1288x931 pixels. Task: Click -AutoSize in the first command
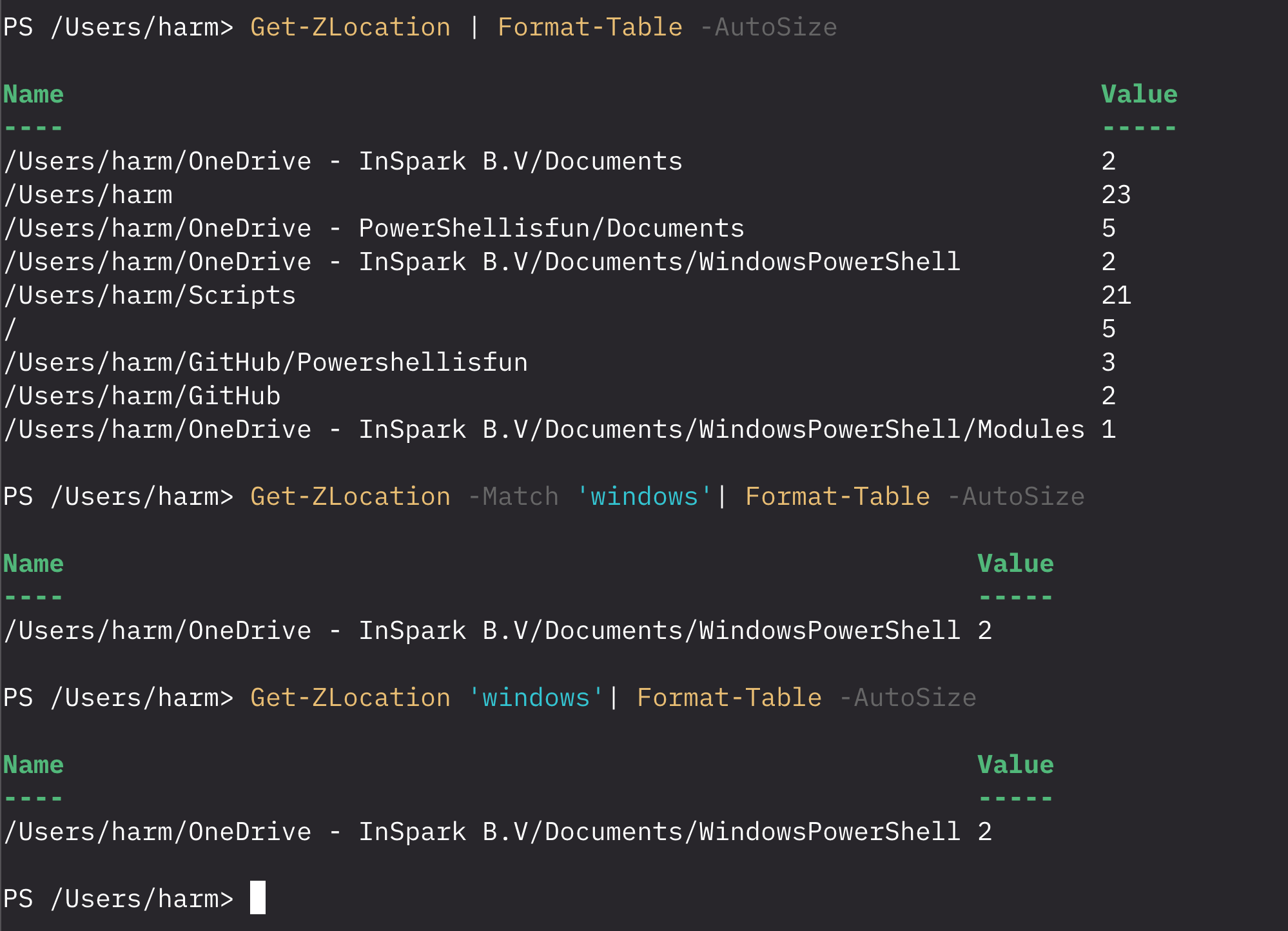pos(768,28)
